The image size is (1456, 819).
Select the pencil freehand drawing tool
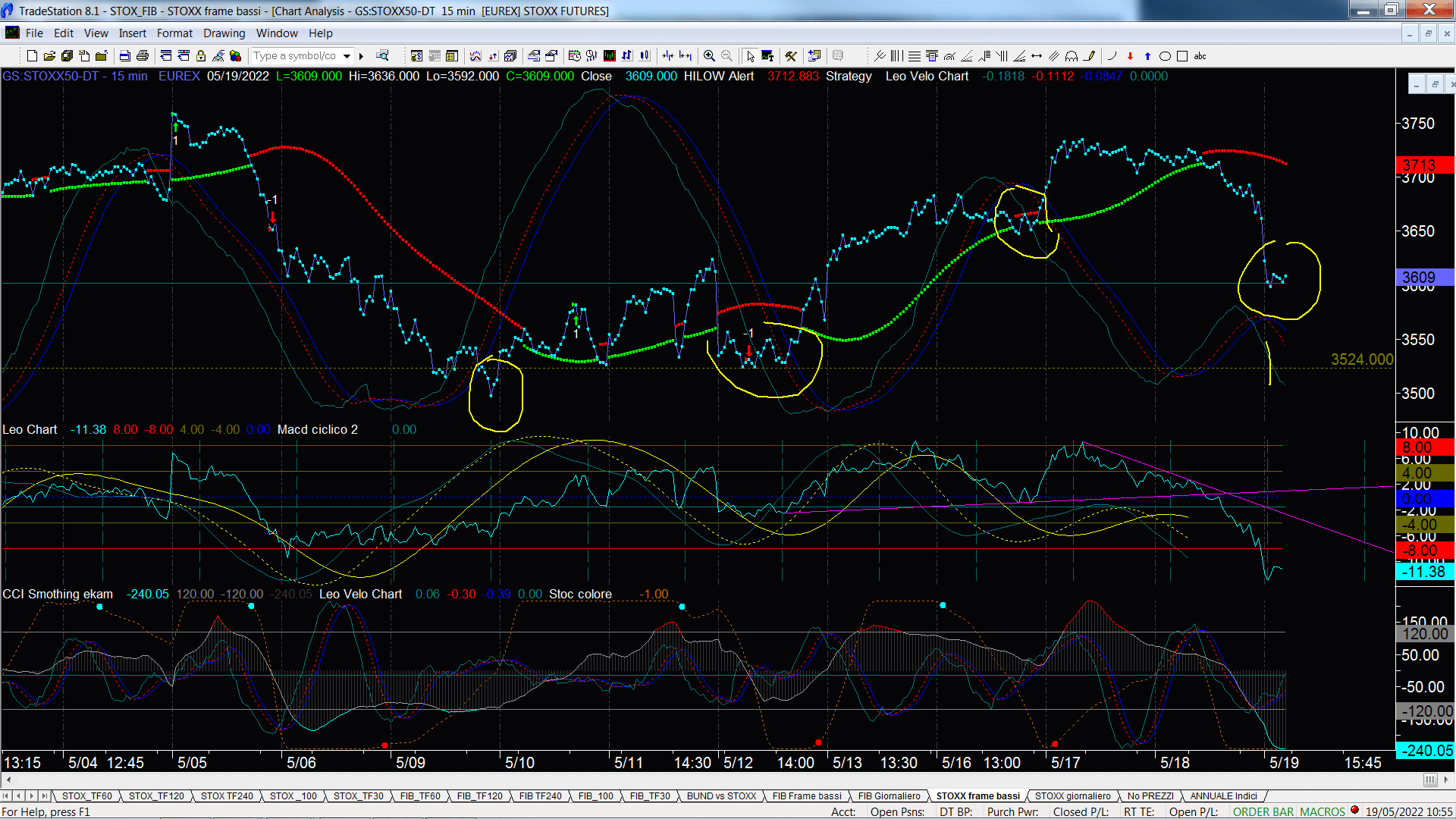pyautogui.click(x=1090, y=56)
